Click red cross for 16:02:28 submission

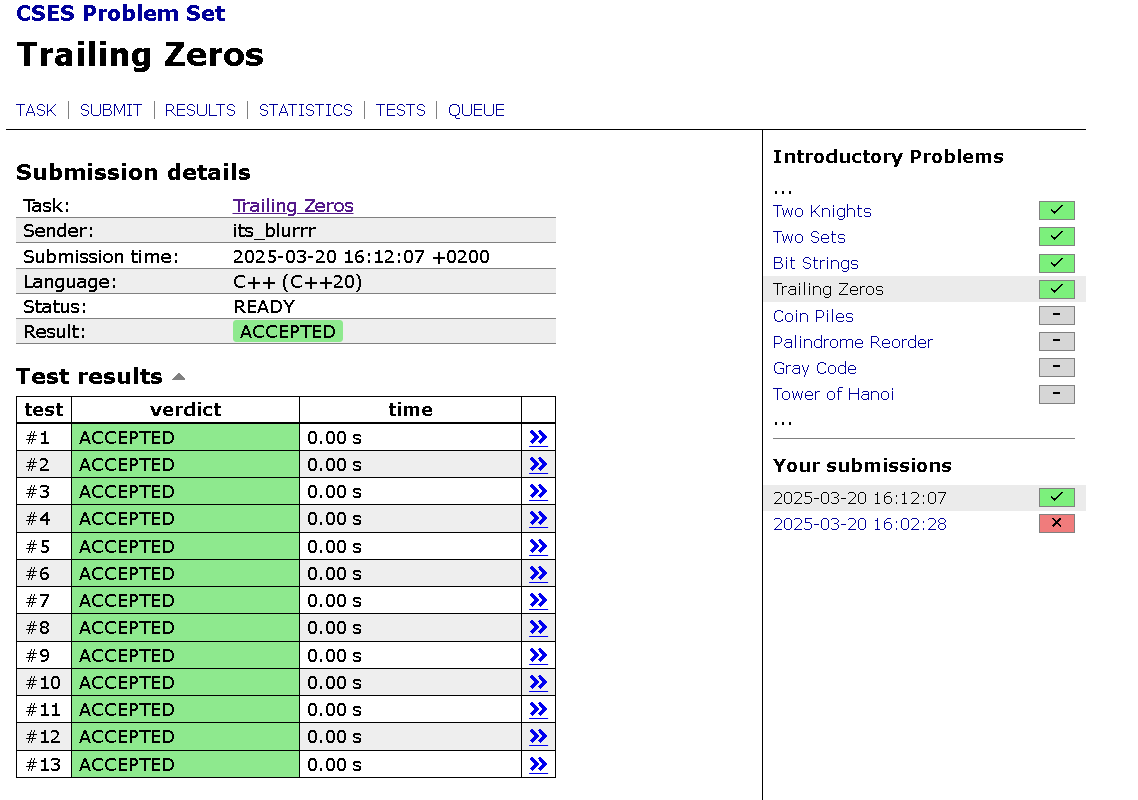tap(1057, 523)
